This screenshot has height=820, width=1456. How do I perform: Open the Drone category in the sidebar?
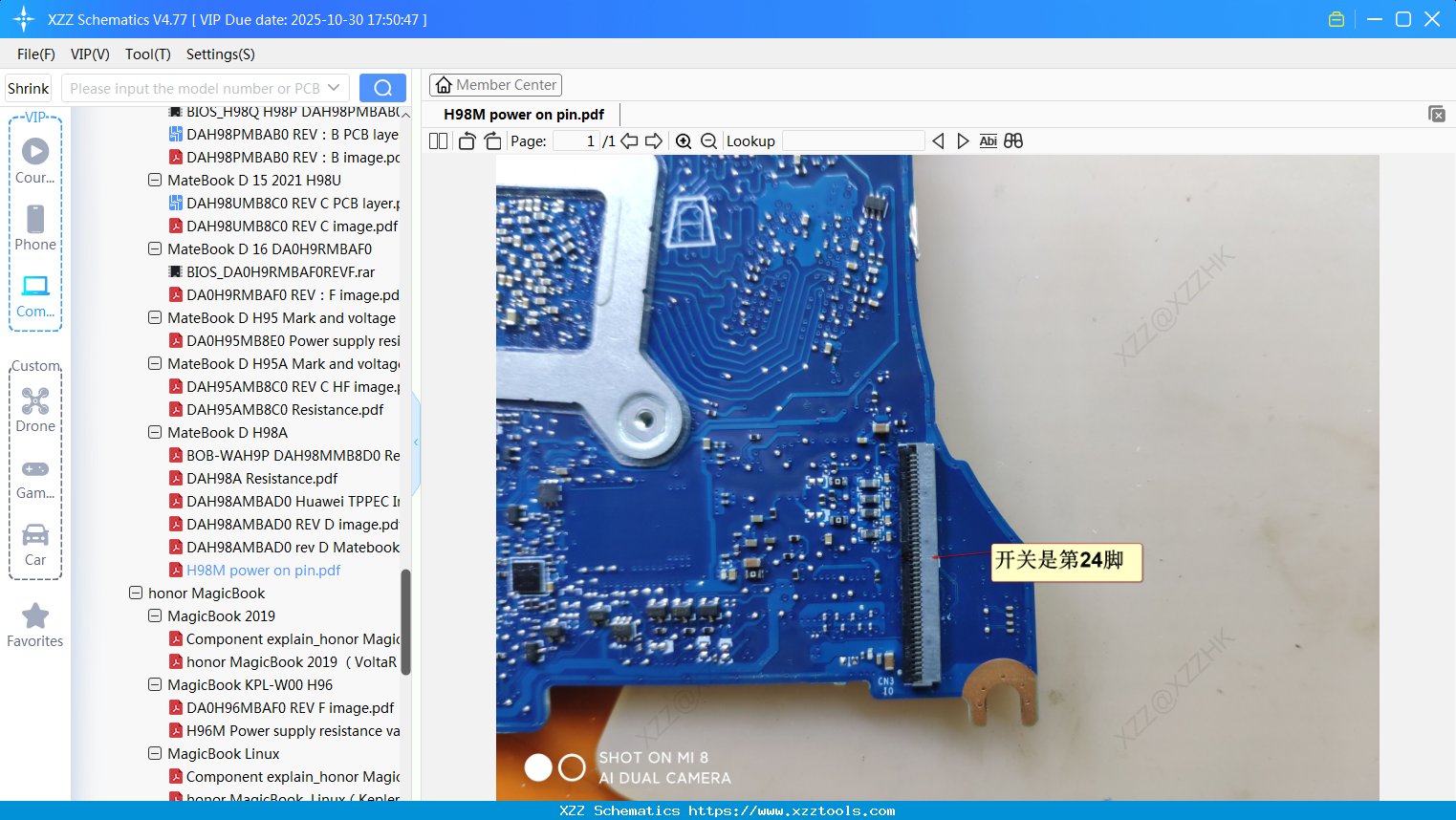pyautogui.click(x=35, y=410)
